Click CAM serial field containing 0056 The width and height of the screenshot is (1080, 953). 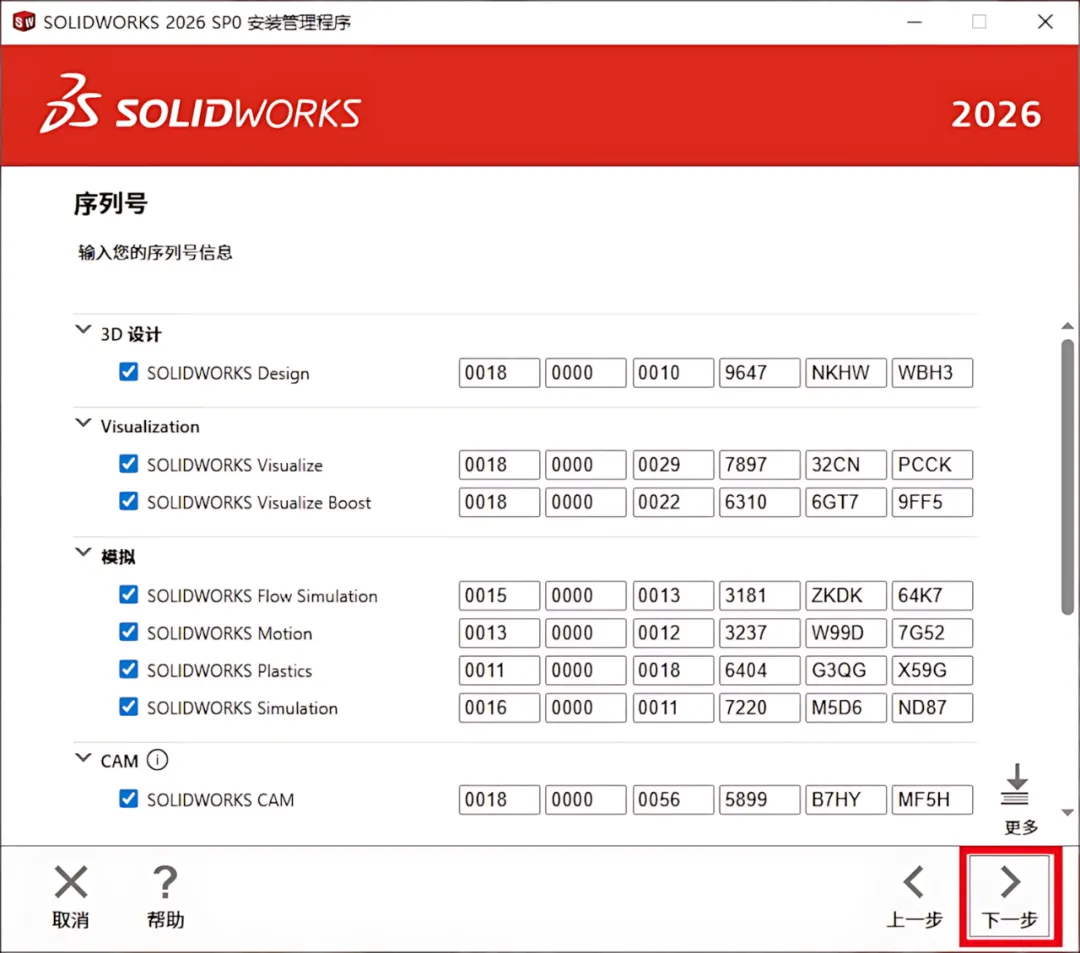pos(673,799)
